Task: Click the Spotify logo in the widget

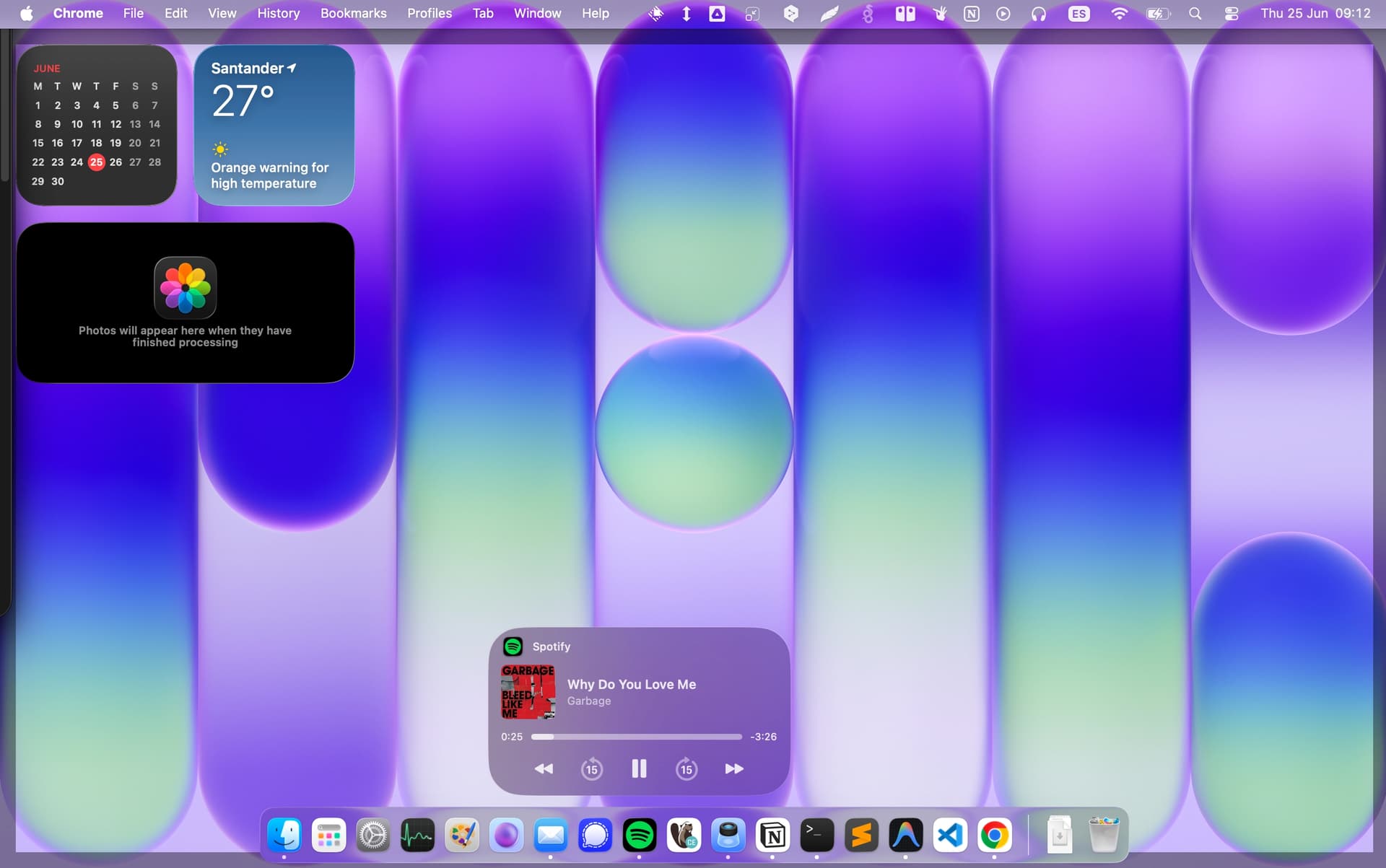Action: point(513,646)
